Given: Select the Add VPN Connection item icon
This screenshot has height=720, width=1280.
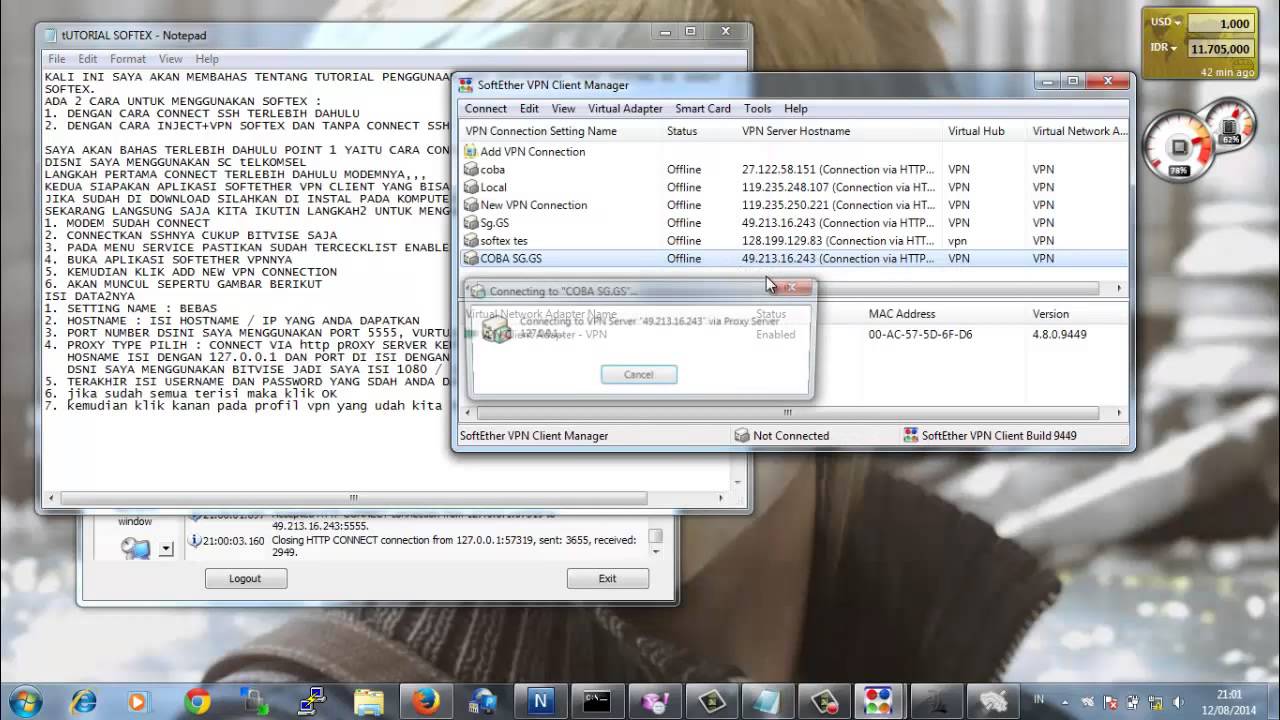Looking at the screenshot, I should pyautogui.click(x=471, y=152).
